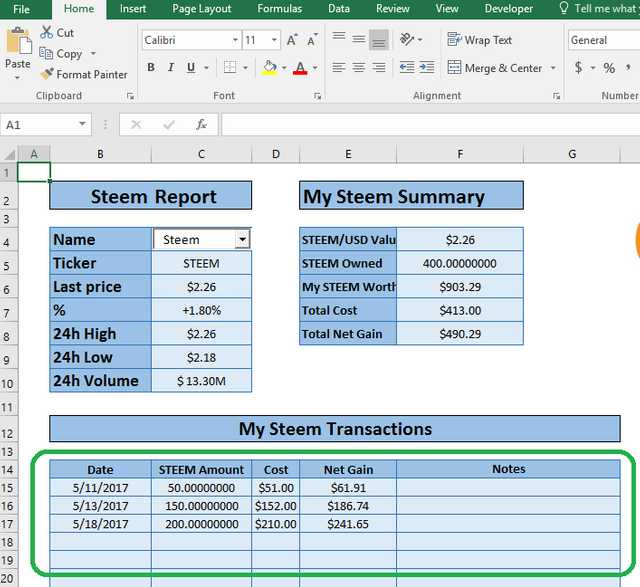Image resolution: width=640 pixels, height=587 pixels.
Task: Select Bottom Align icon
Action: point(379,40)
